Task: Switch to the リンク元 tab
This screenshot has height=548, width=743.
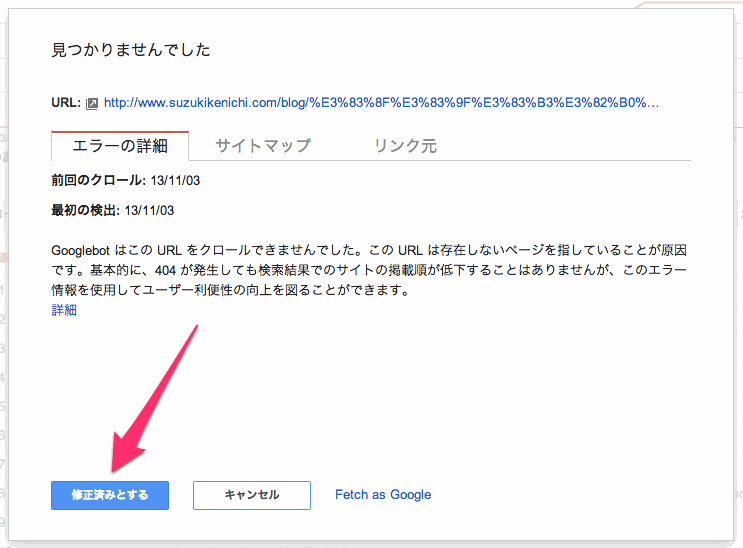Action: (406, 146)
